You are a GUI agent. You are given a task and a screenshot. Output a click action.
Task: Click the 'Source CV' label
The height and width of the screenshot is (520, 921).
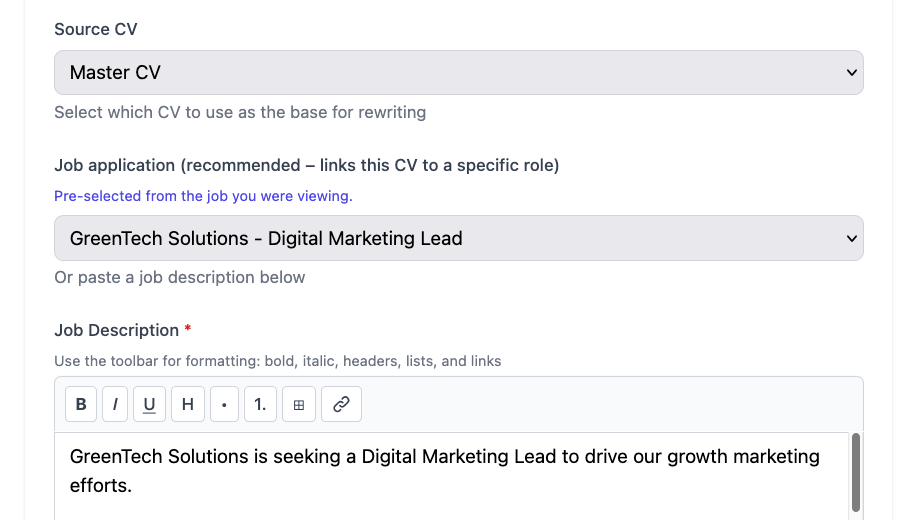pyautogui.click(x=96, y=29)
